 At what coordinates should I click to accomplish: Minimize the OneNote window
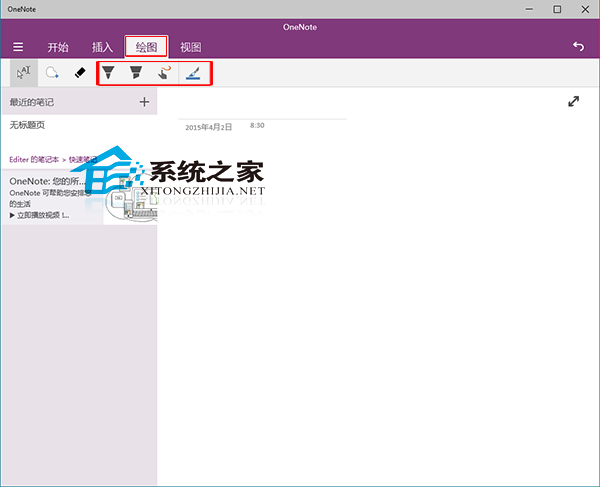click(x=529, y=9)
